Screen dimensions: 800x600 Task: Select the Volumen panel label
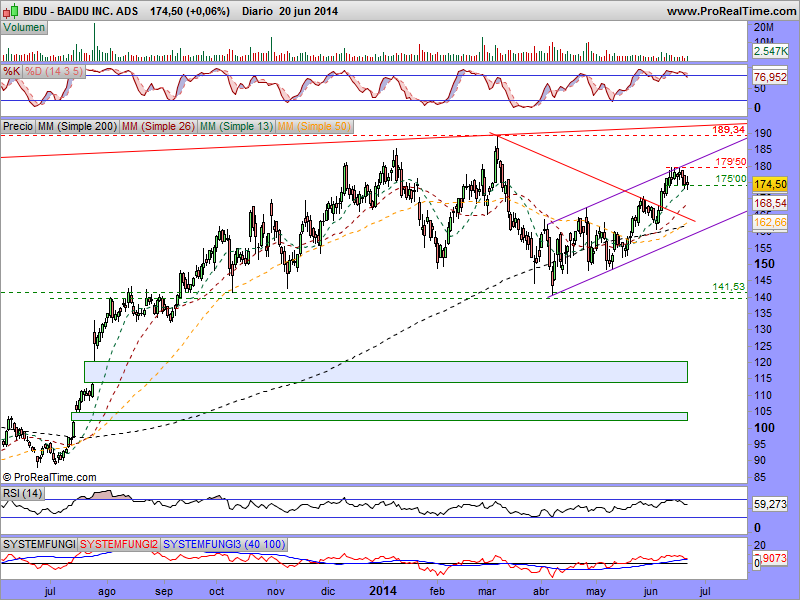(x=24, y=28)
